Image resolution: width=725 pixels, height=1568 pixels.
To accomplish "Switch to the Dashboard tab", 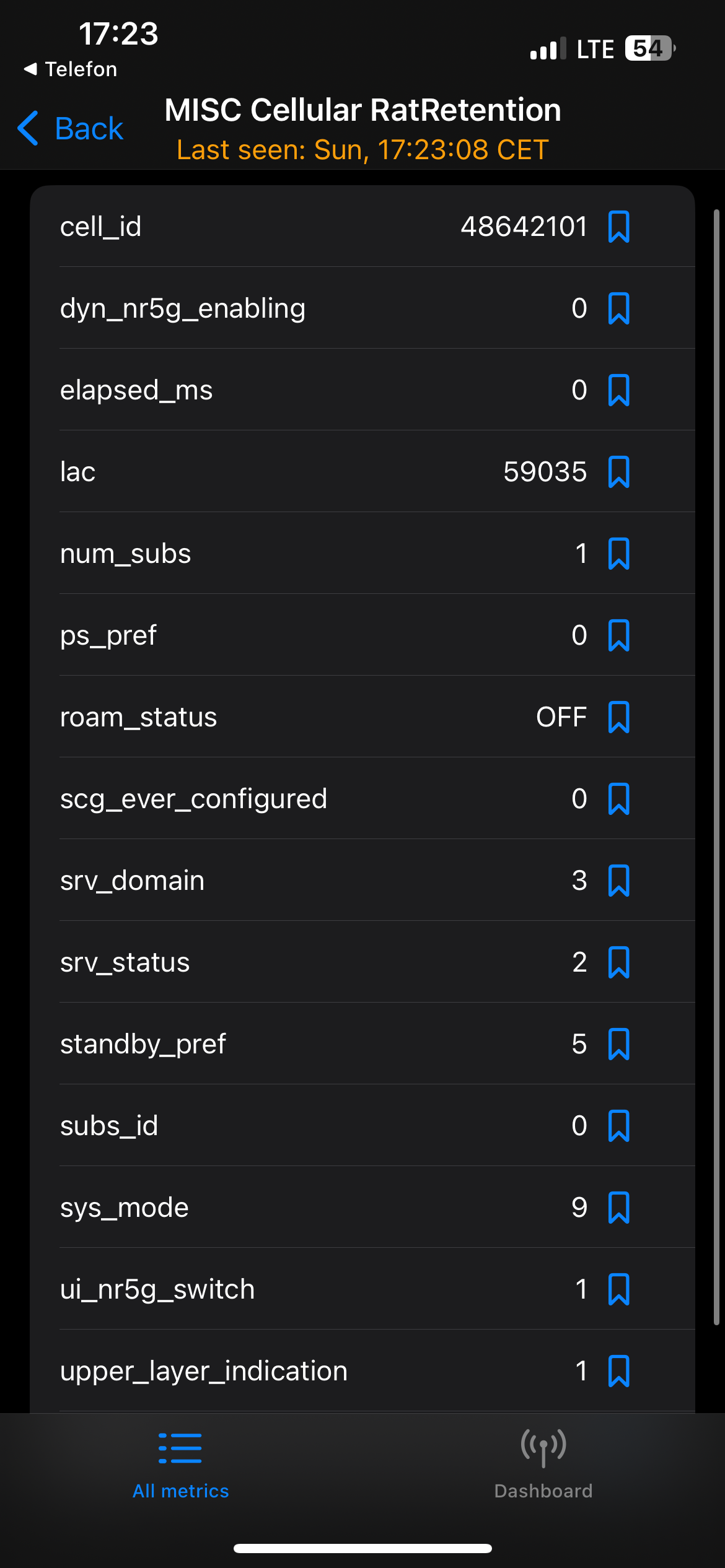I will 543,1465.
